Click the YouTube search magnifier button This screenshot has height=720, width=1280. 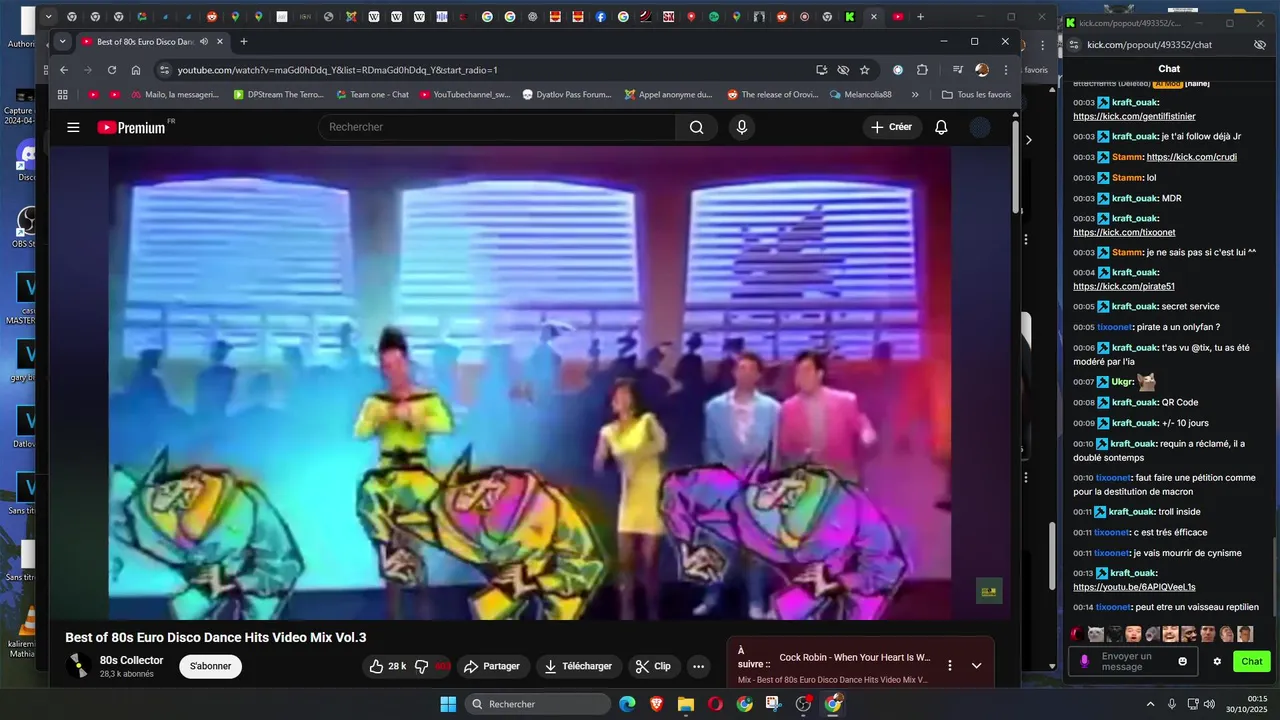pos(696,127)
